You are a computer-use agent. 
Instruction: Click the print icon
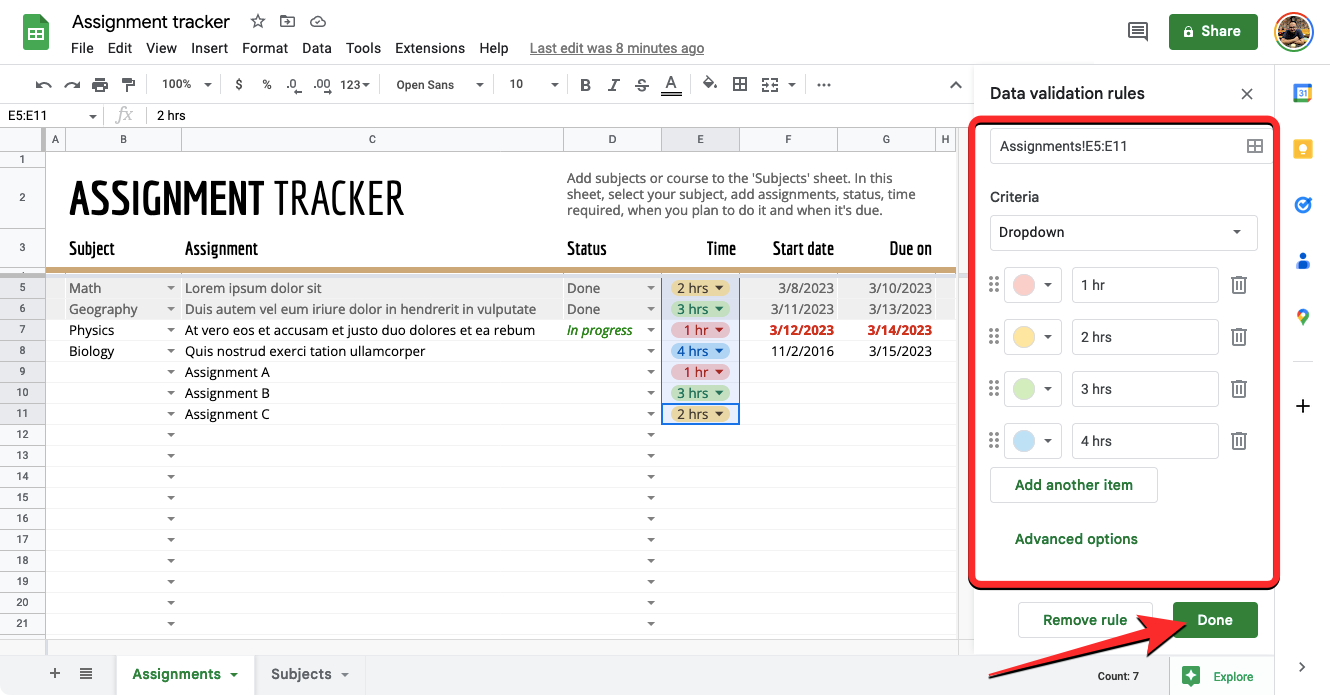point(100,85)
